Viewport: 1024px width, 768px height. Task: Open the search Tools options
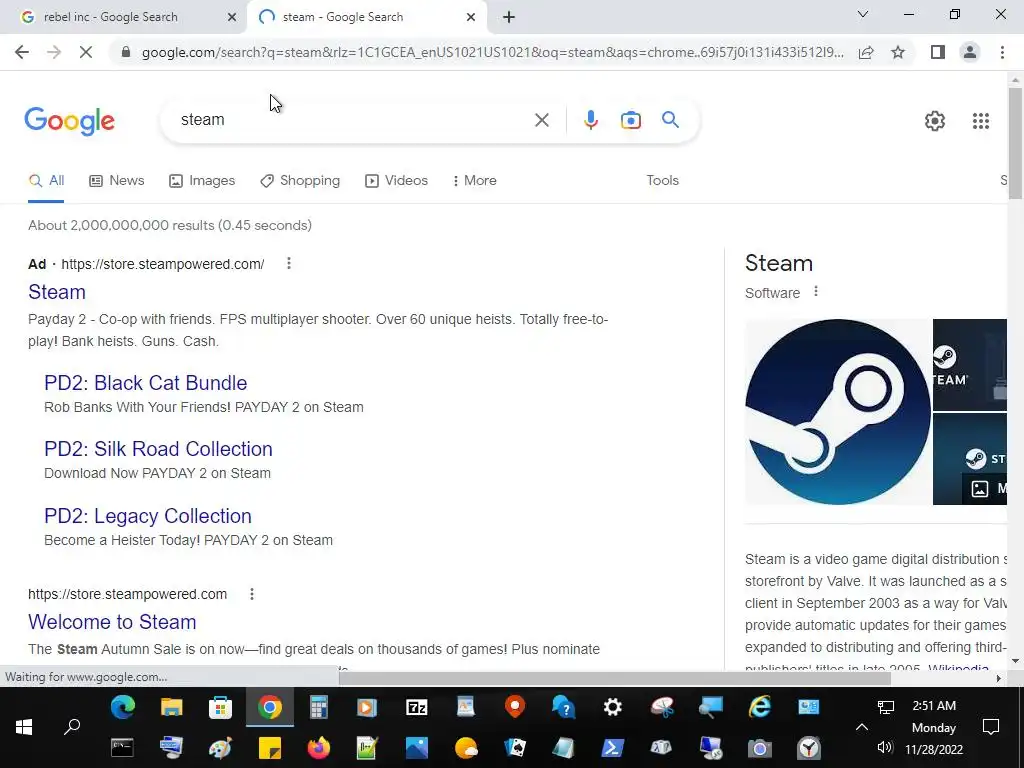coord(662,181)
